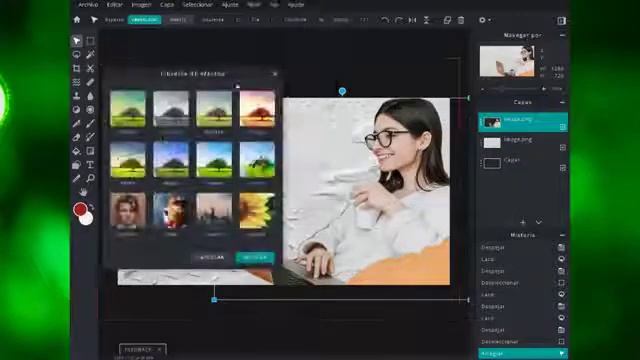Viewport: 640px width, 360px height.
Task: Select the Color Picker eyedropper tool
Action: click(x=76, y=178)
